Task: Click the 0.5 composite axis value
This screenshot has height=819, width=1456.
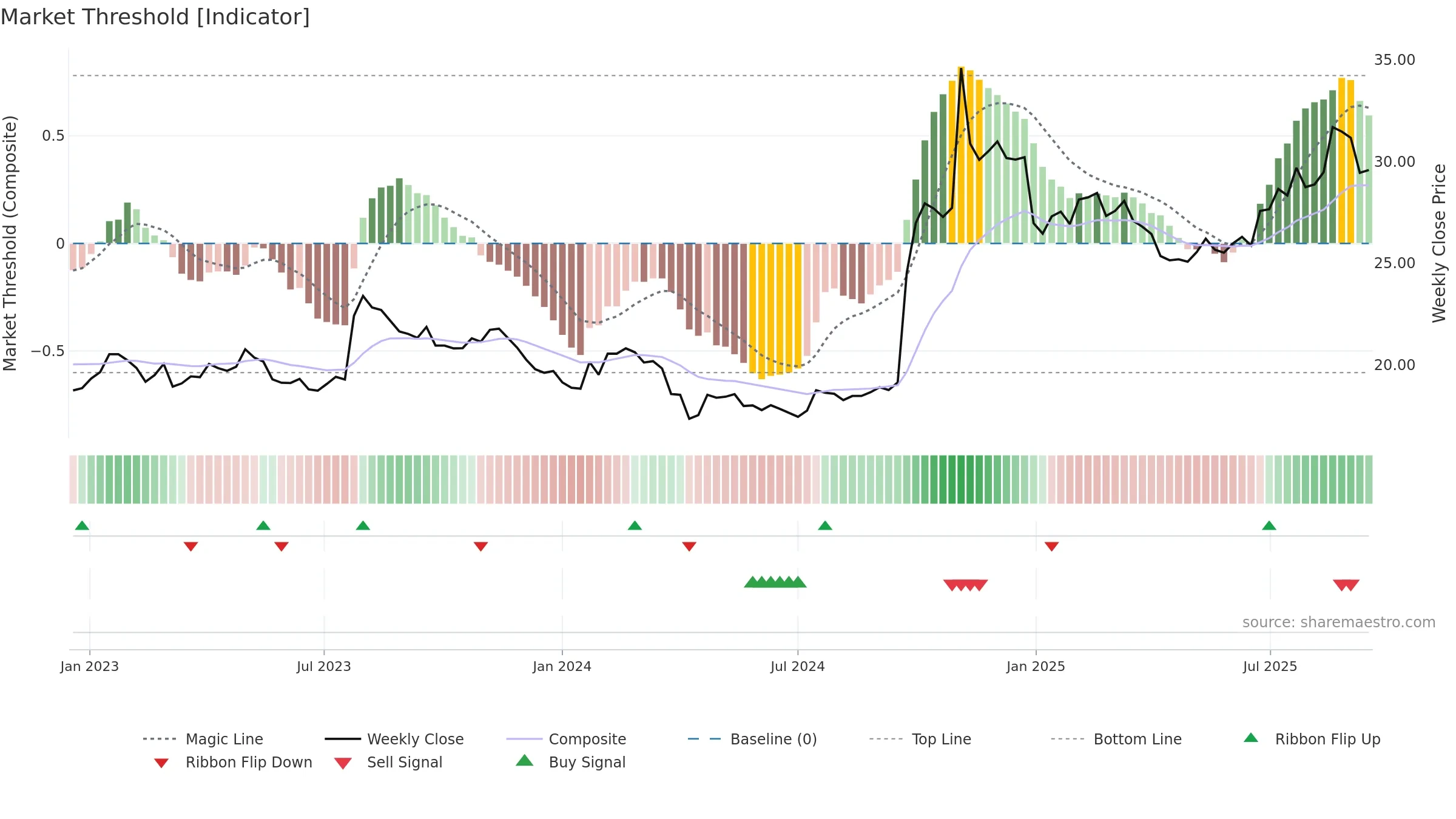Action: tap(53, 136)
